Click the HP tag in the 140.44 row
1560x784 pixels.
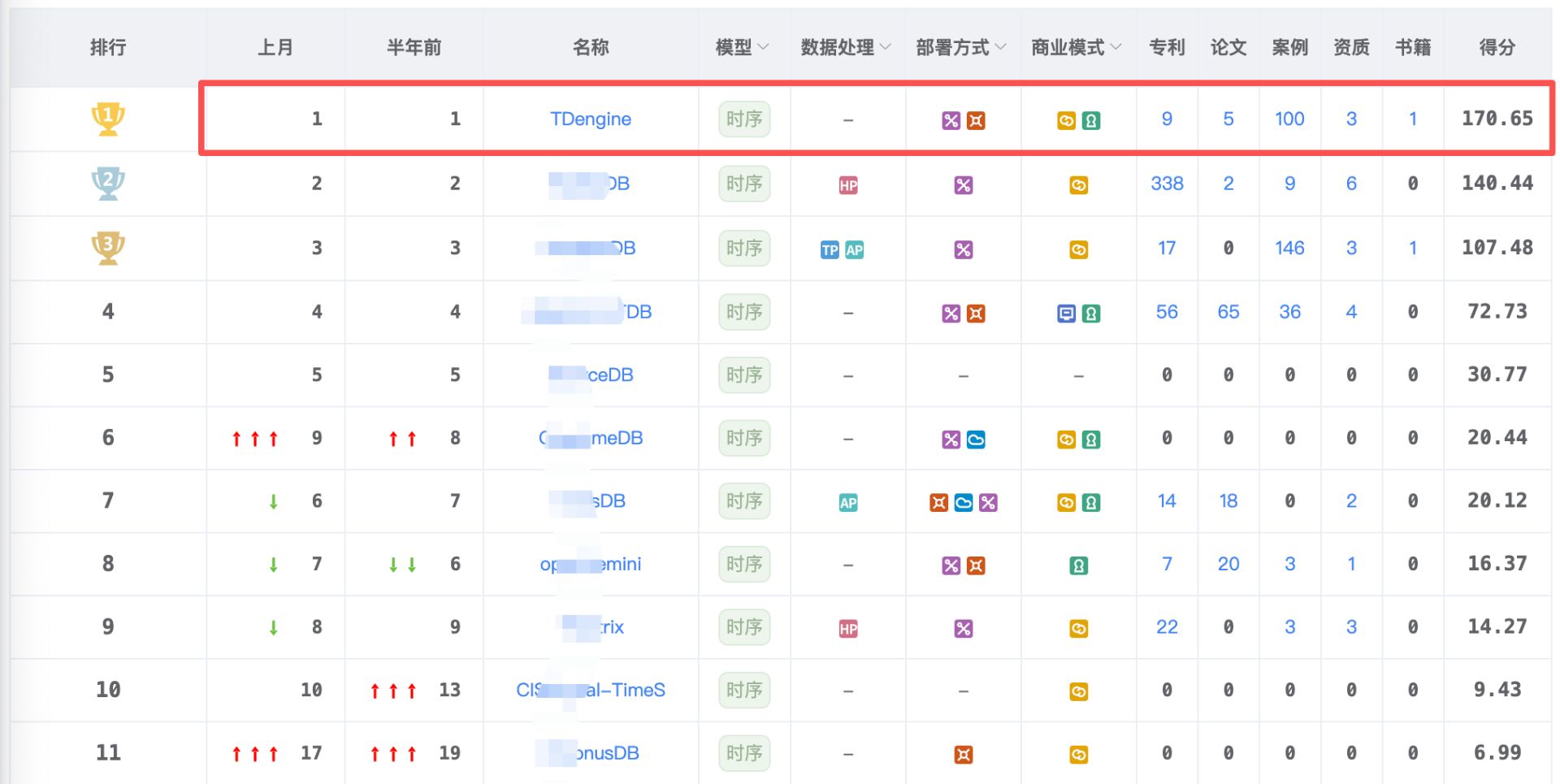(x=848, y=185)
